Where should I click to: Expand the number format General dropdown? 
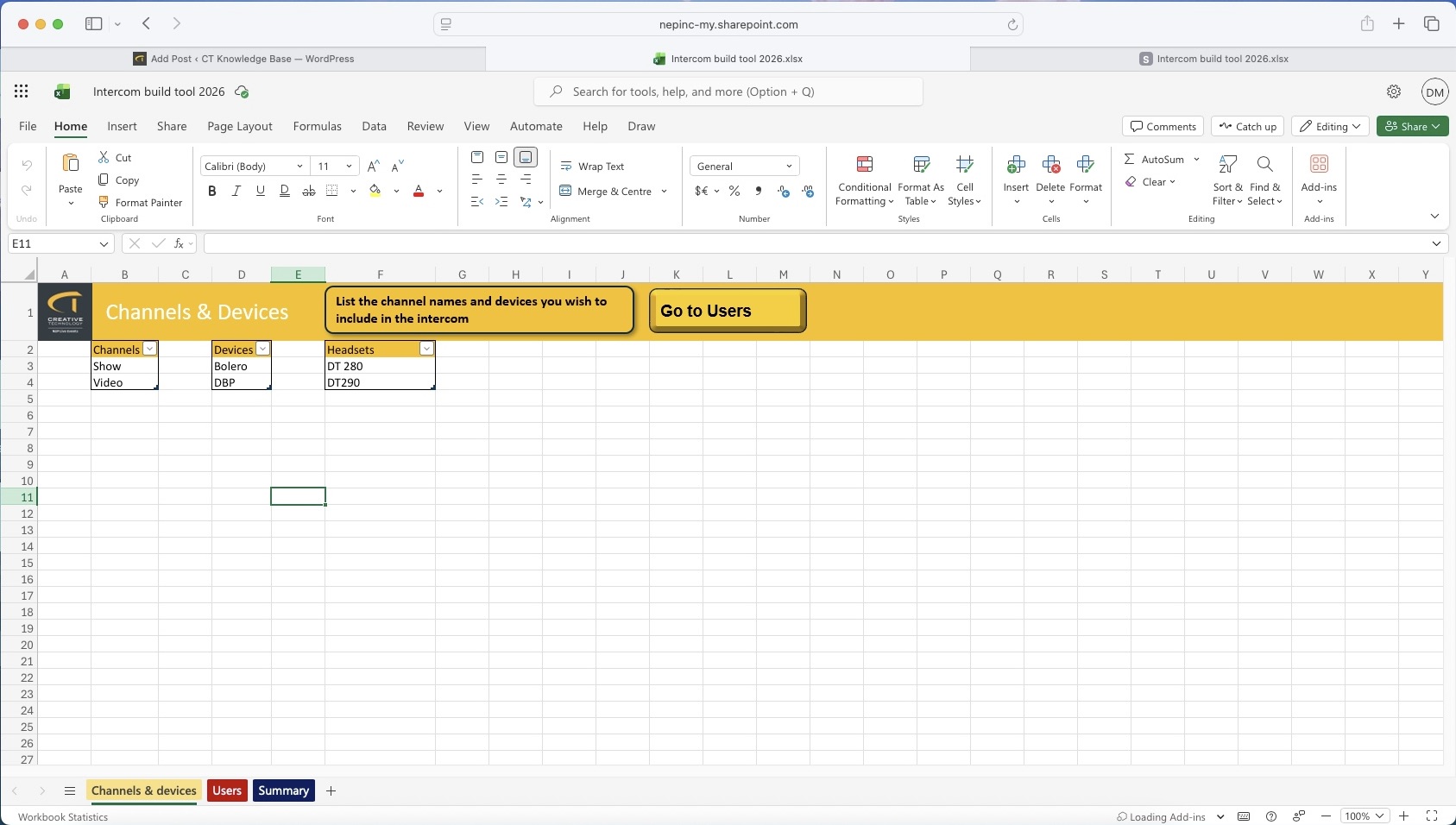(x=788, y=167)
